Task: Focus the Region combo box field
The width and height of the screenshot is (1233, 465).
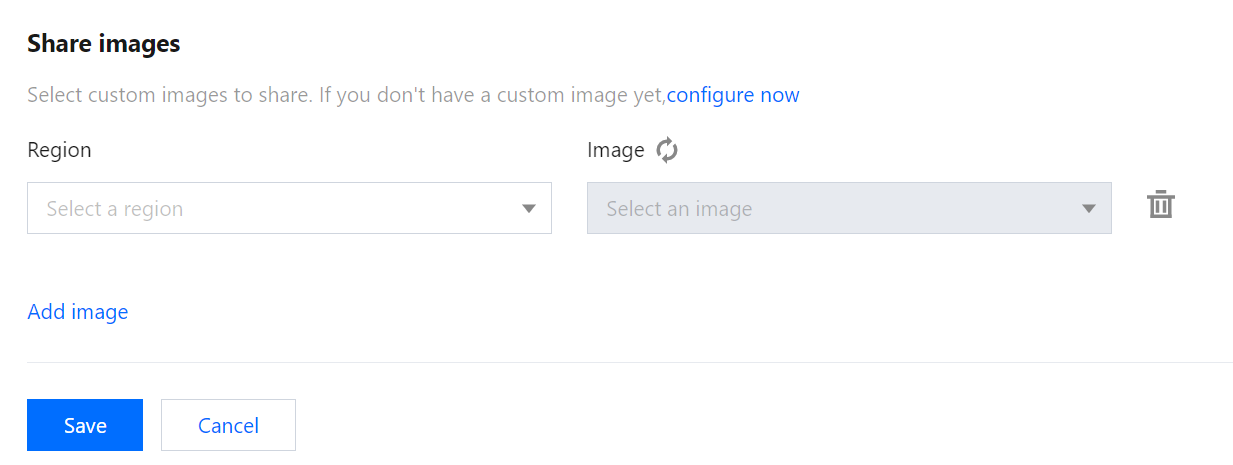Action: [289, 208]
